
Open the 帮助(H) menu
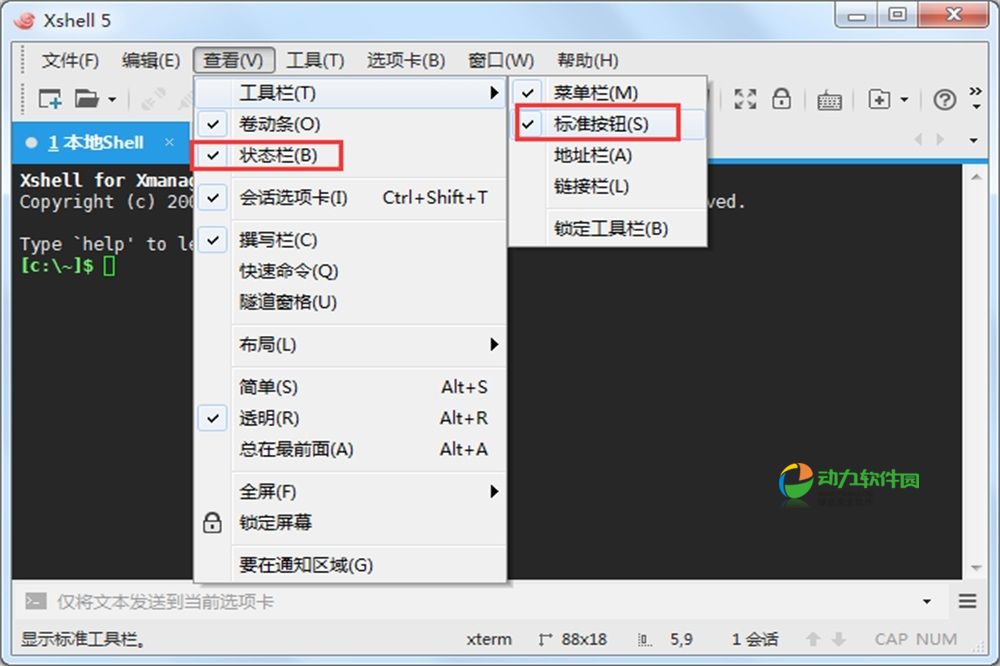point(587,61)
